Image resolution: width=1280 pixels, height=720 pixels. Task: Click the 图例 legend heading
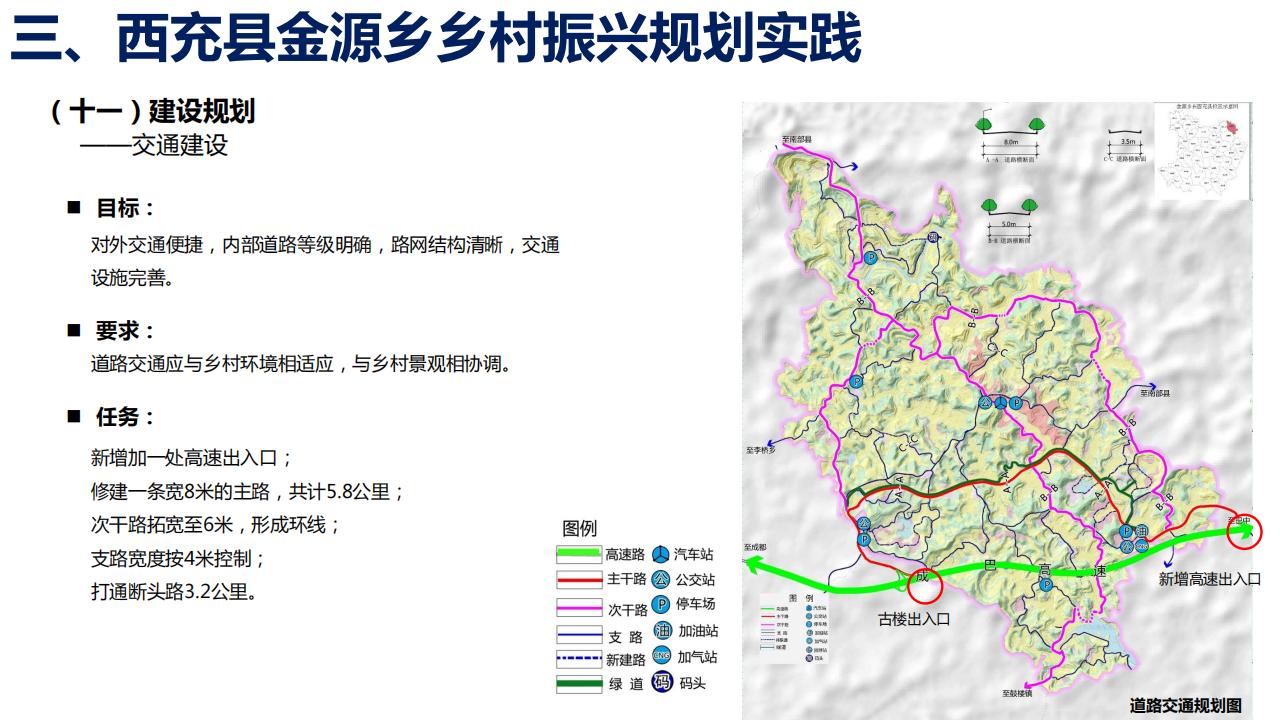(580, 528)
